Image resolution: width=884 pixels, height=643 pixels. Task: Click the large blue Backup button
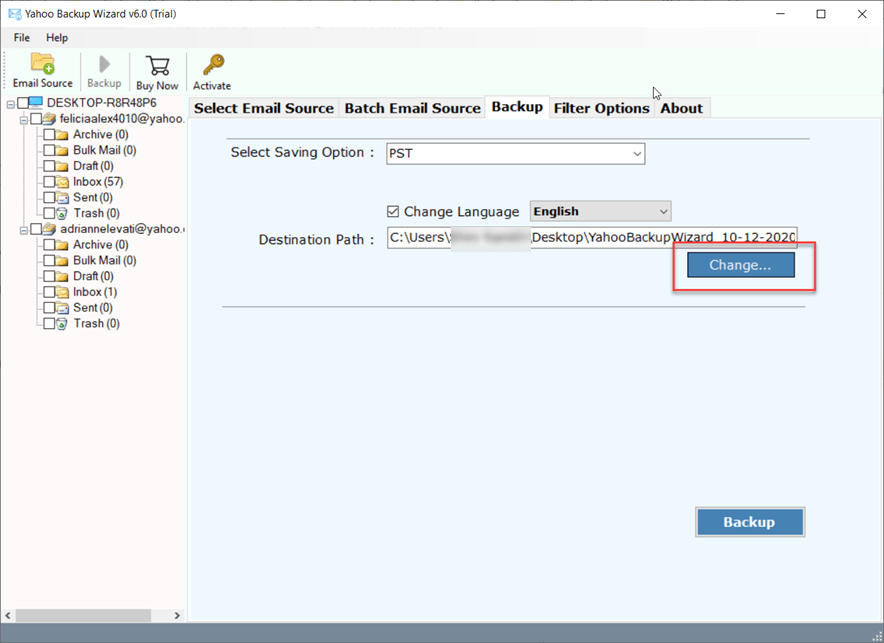click(750, 522)
